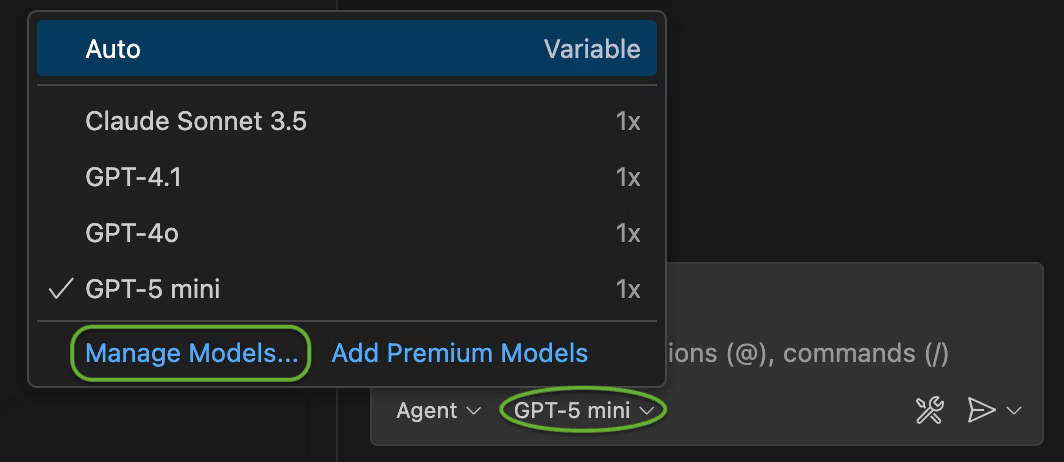This screenshot has height=462, width=1064.
Task: Open the GPT-5 mini model picker
Action: [583, 410]
